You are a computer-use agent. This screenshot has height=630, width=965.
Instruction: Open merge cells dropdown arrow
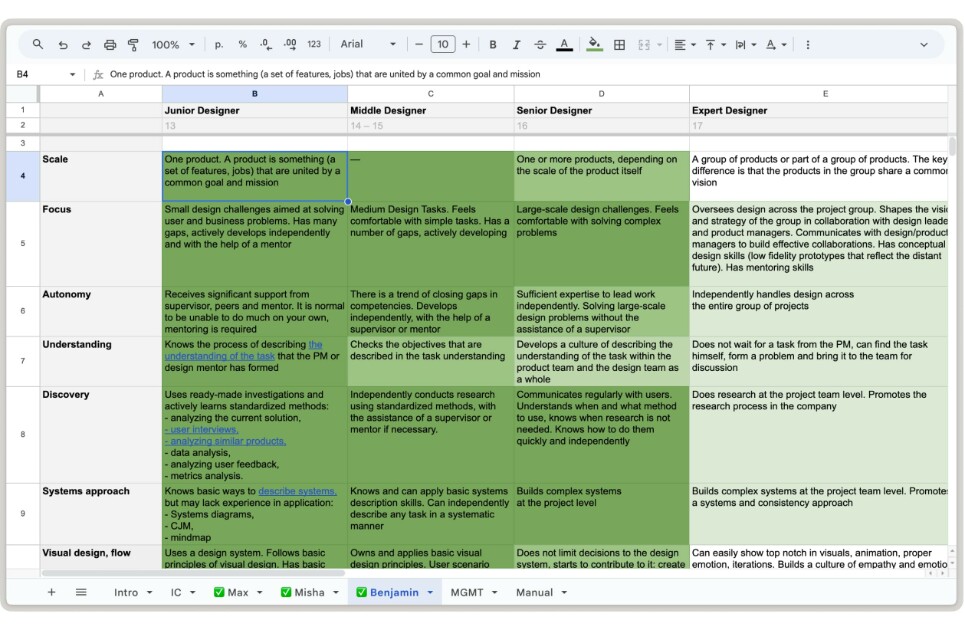[659, 44]
